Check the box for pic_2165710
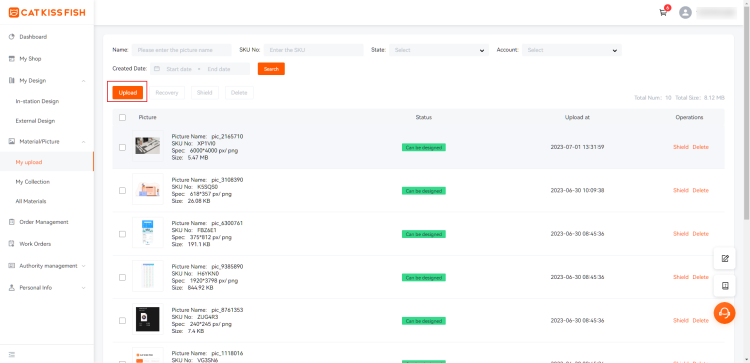Image resolution: width=750 pixels, height=363 pixels. tap(122, 147)
